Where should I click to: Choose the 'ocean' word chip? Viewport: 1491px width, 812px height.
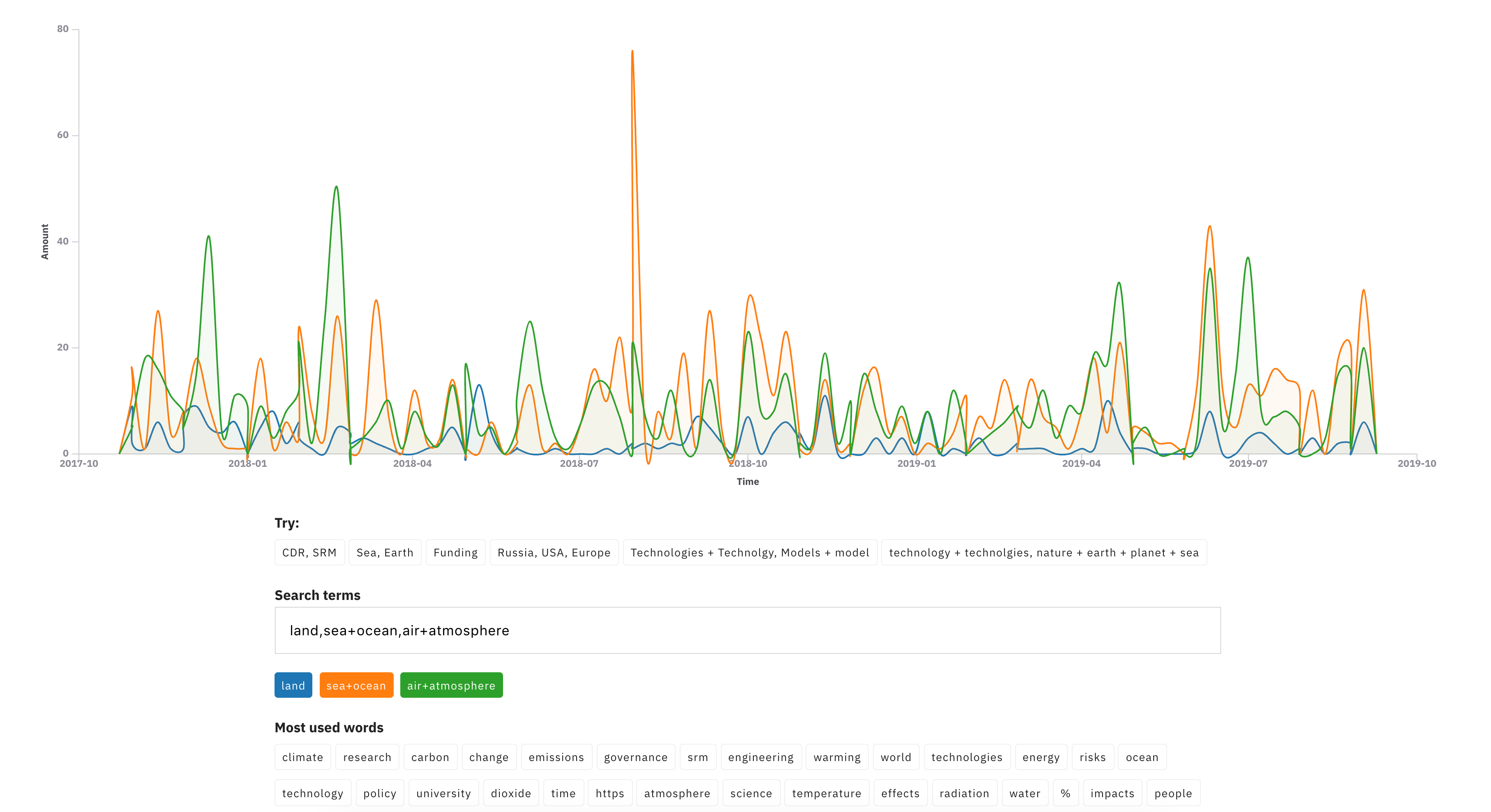pyautogui.click(x=1141, y=757)
